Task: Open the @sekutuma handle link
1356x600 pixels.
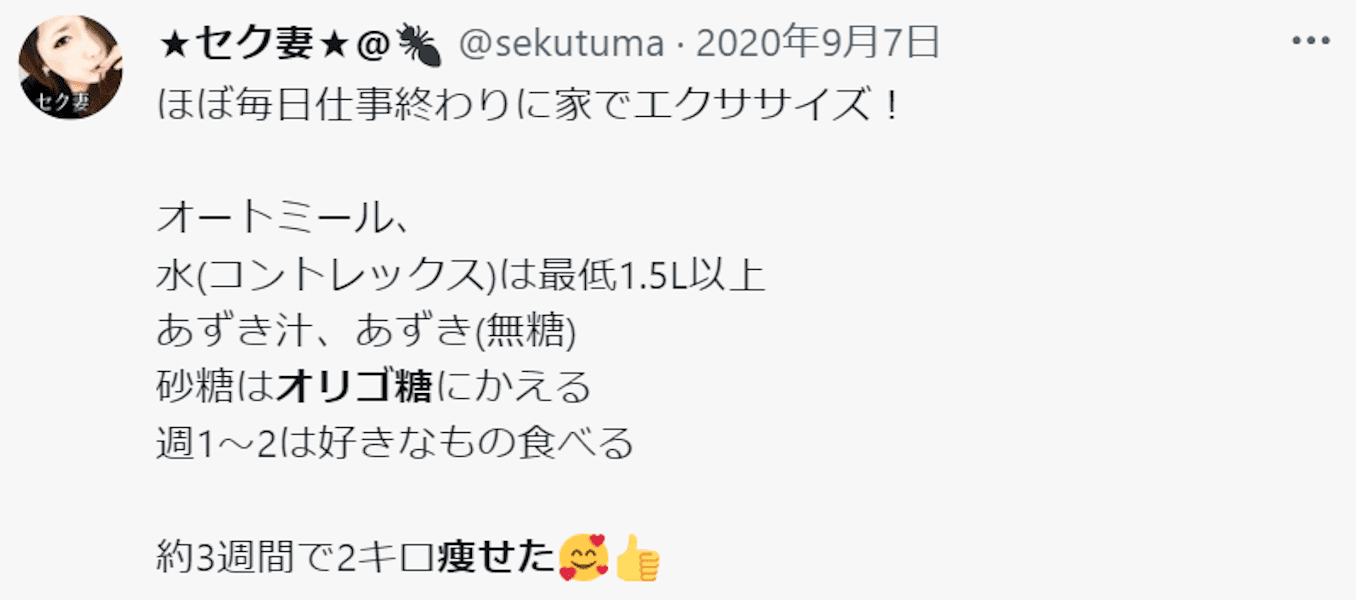Action: [562, 44]
